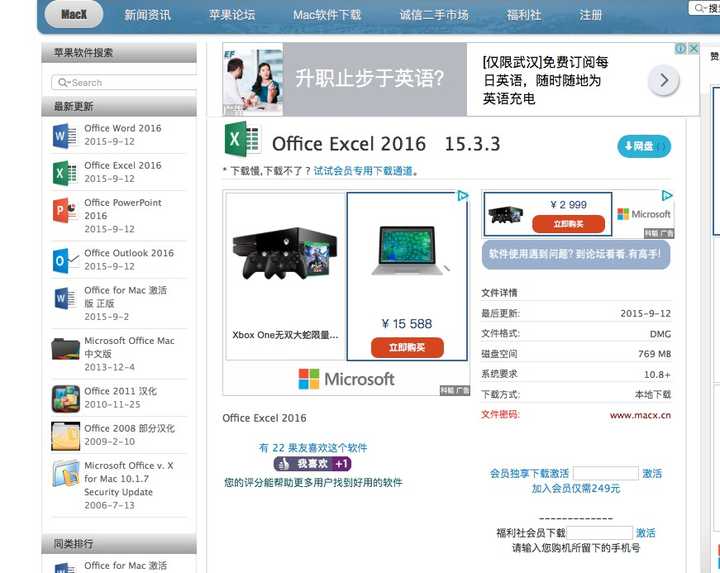Click the 网盘 download button
This screenshot has width=720, height=573.
644,146
